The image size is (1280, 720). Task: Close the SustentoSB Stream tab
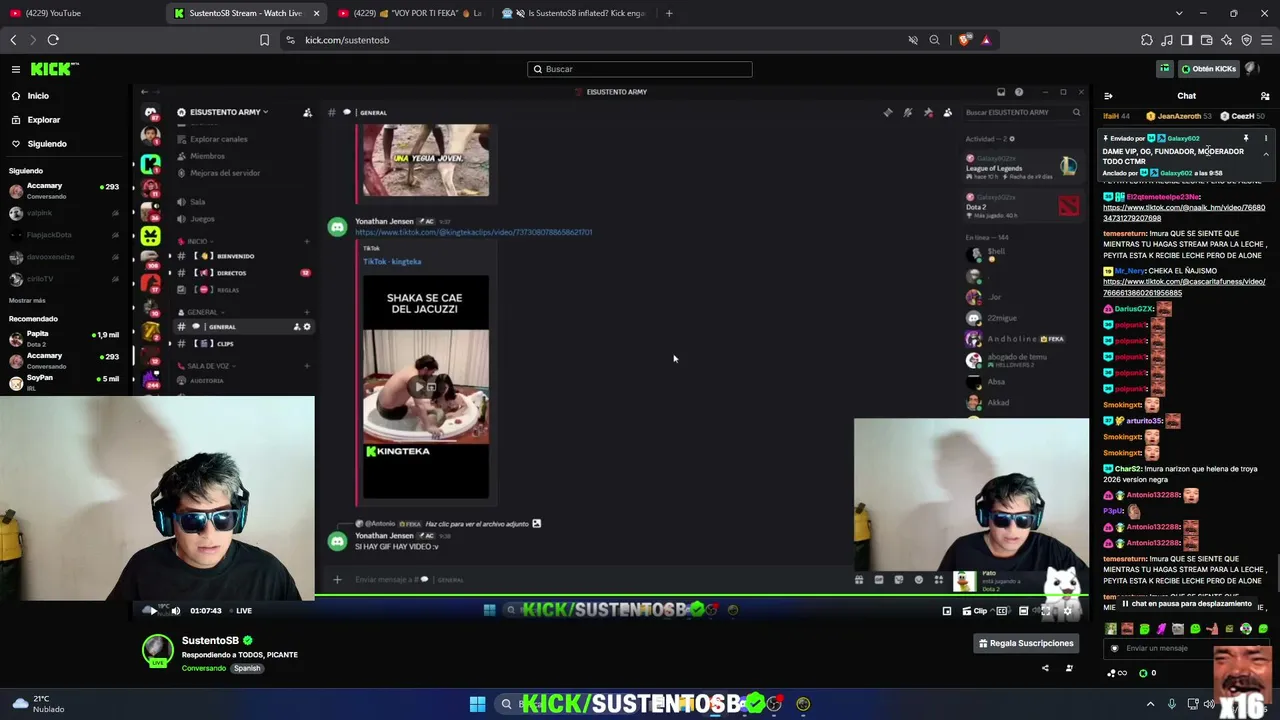(316, 13)
